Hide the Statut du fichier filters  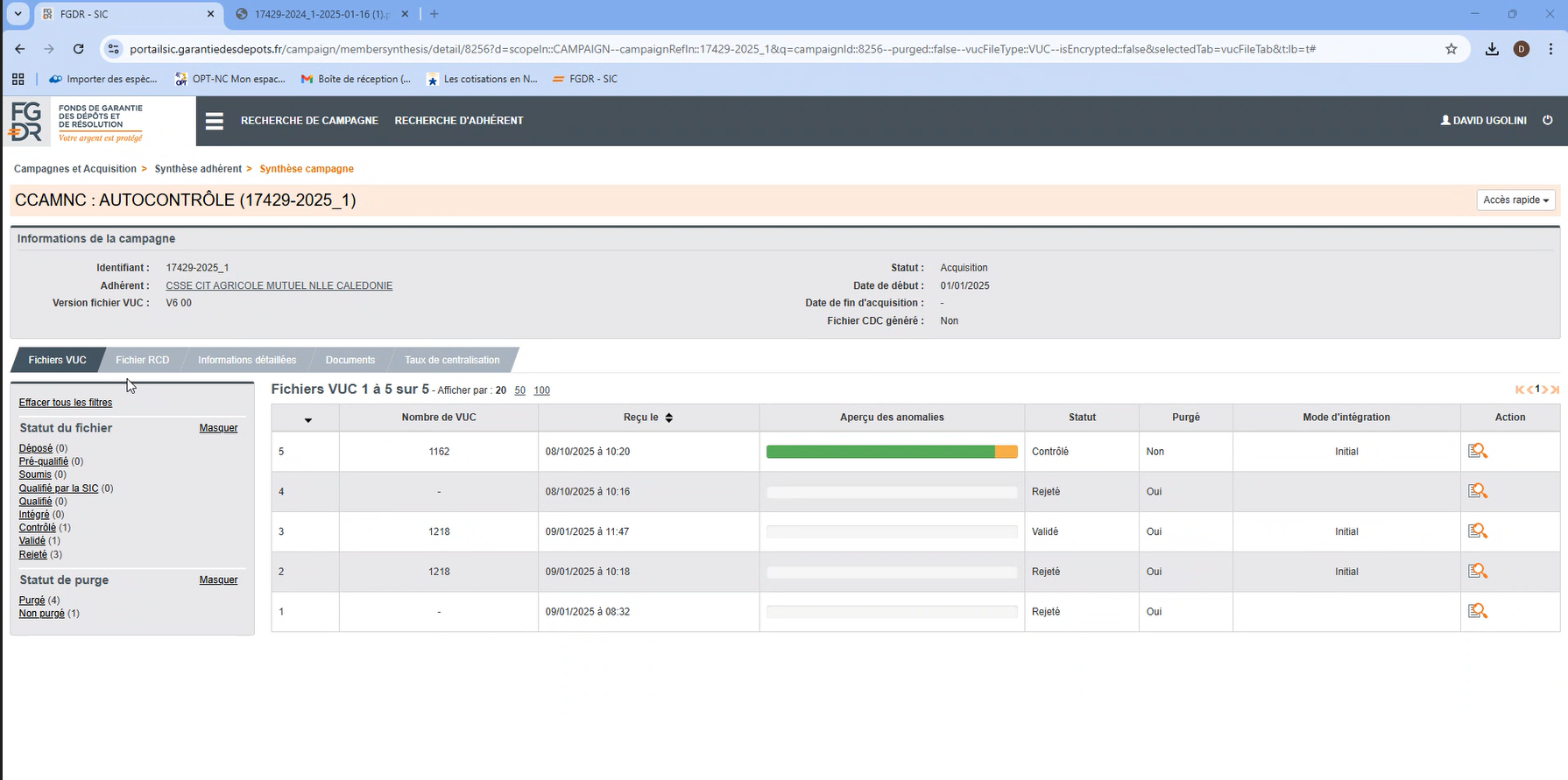[x=218, y=428]
